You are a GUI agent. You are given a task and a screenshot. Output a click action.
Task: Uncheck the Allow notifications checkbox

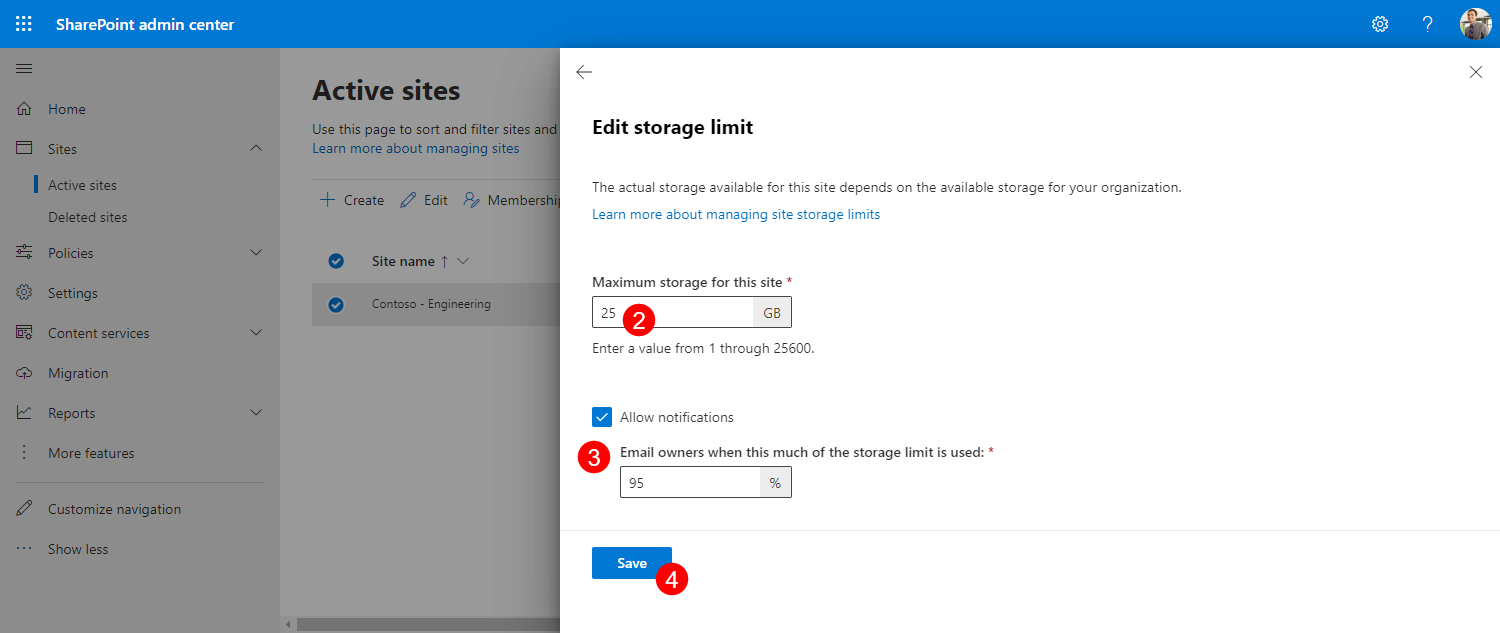point(601,416)
